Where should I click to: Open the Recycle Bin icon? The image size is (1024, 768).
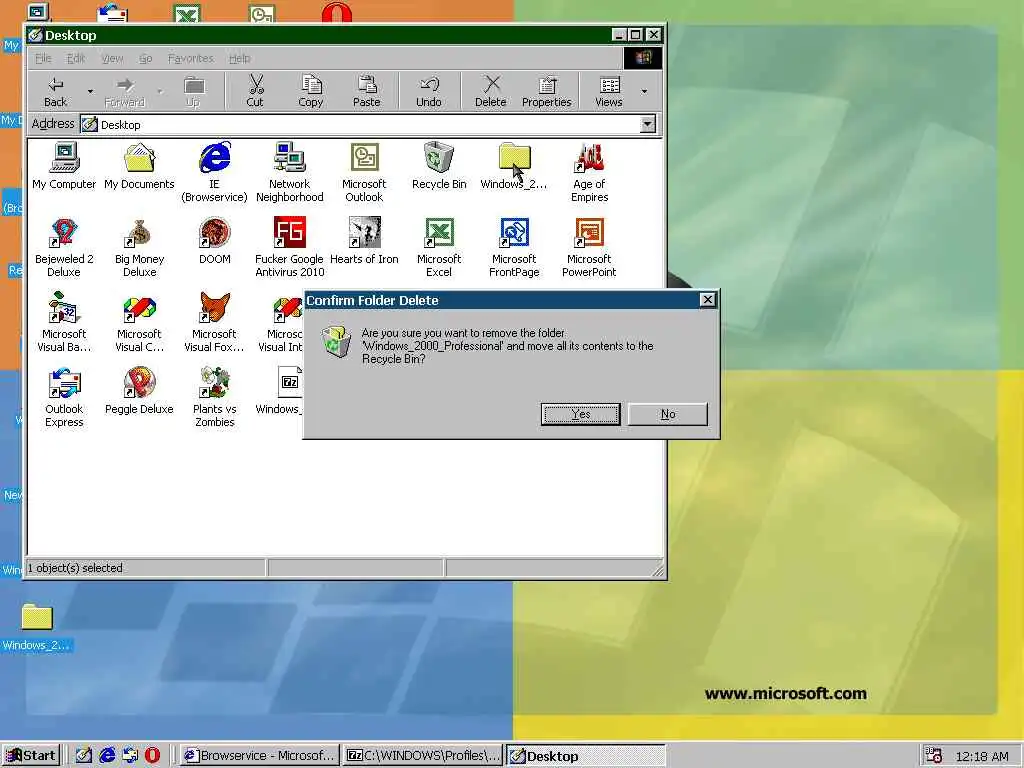click(x=439, y=166)
